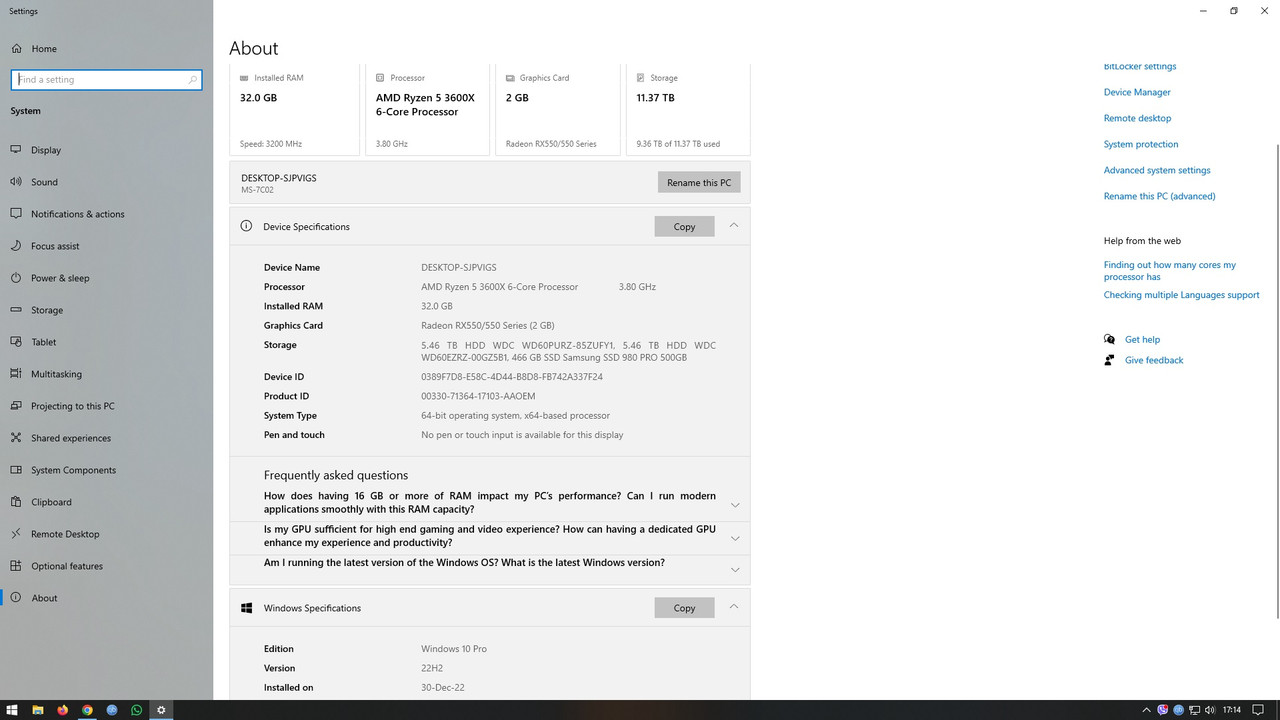Screen dimensions: 1280x720
Task: Click the Windows Start button
Action: 12,710
